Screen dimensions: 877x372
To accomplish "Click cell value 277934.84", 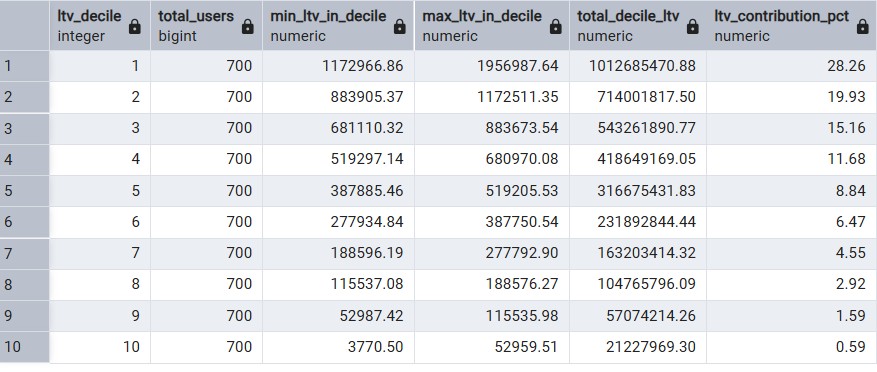I will pyautogui.click(x=367, y=223).
